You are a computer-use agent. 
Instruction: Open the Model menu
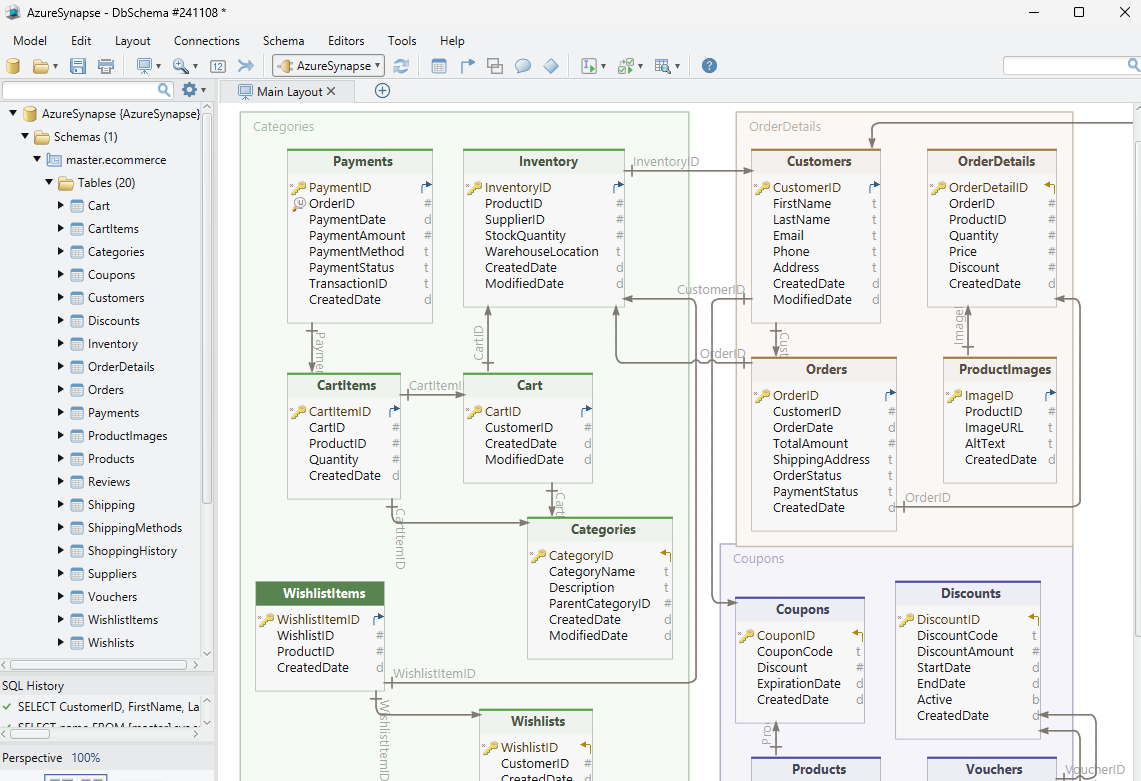30,41
